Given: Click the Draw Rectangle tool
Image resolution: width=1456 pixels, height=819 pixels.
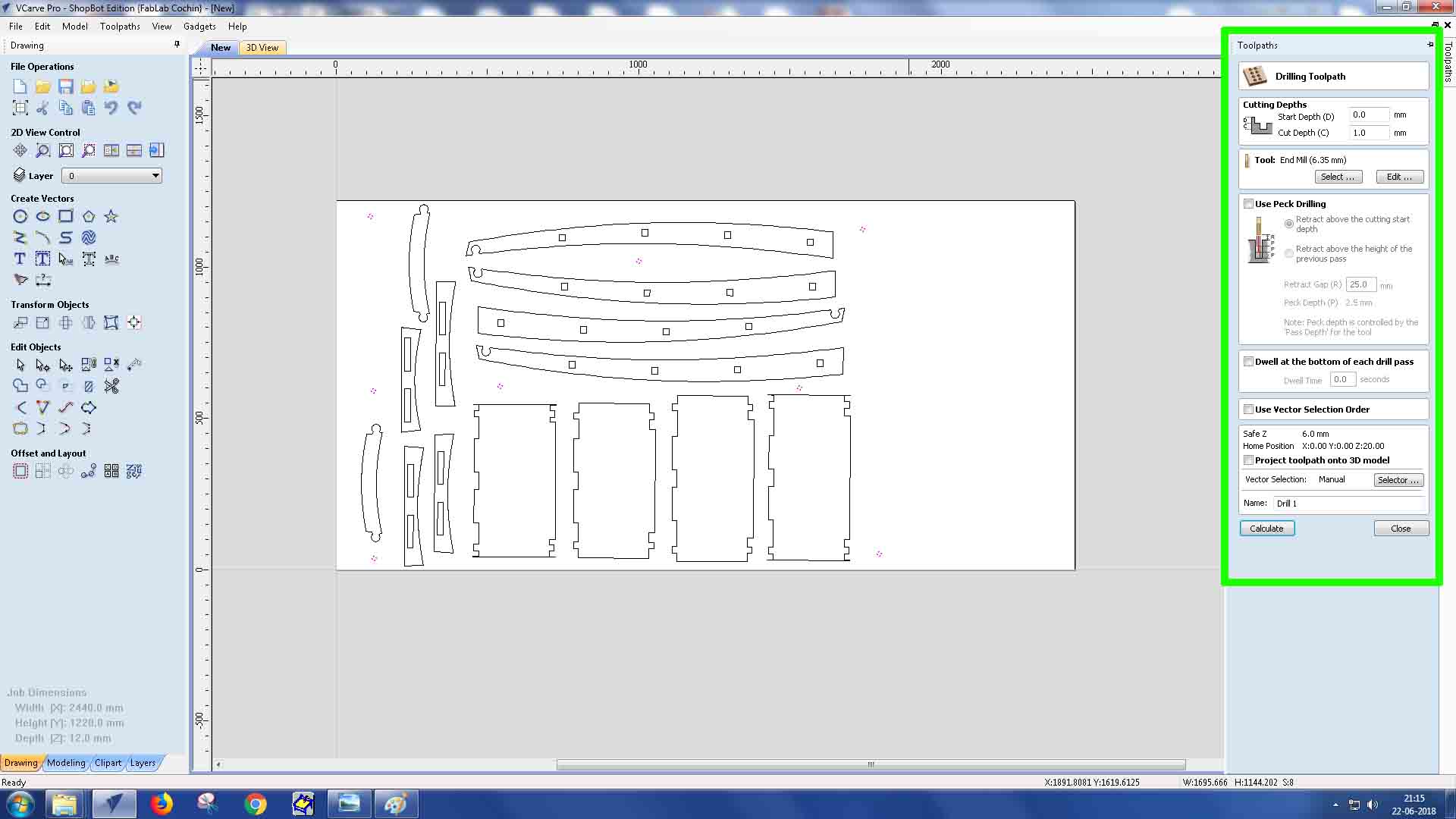Looking at the screenshot, I should [x=66, y=217].
